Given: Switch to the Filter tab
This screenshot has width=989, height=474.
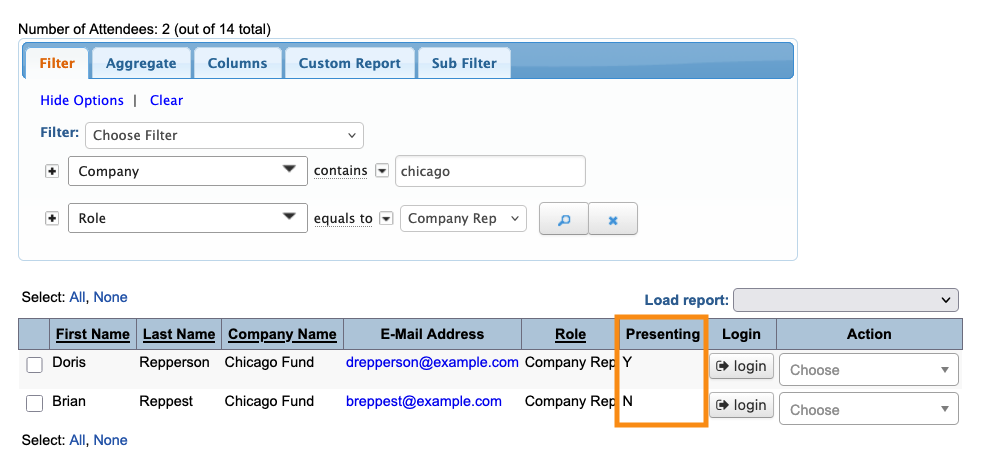Looking at the screenshot, I should coord(57,63).
